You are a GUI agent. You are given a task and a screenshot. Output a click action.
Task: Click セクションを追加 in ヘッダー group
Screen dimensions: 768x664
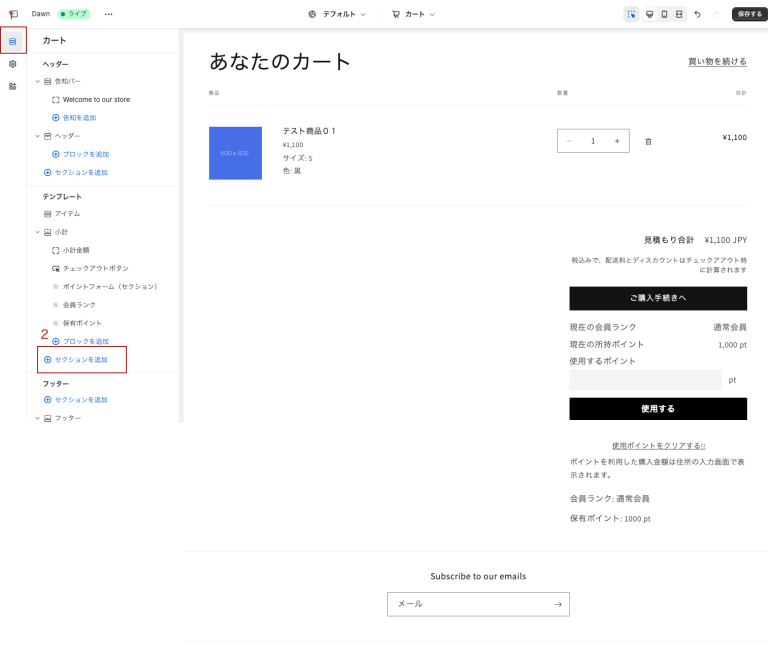[x=75, y=172]
